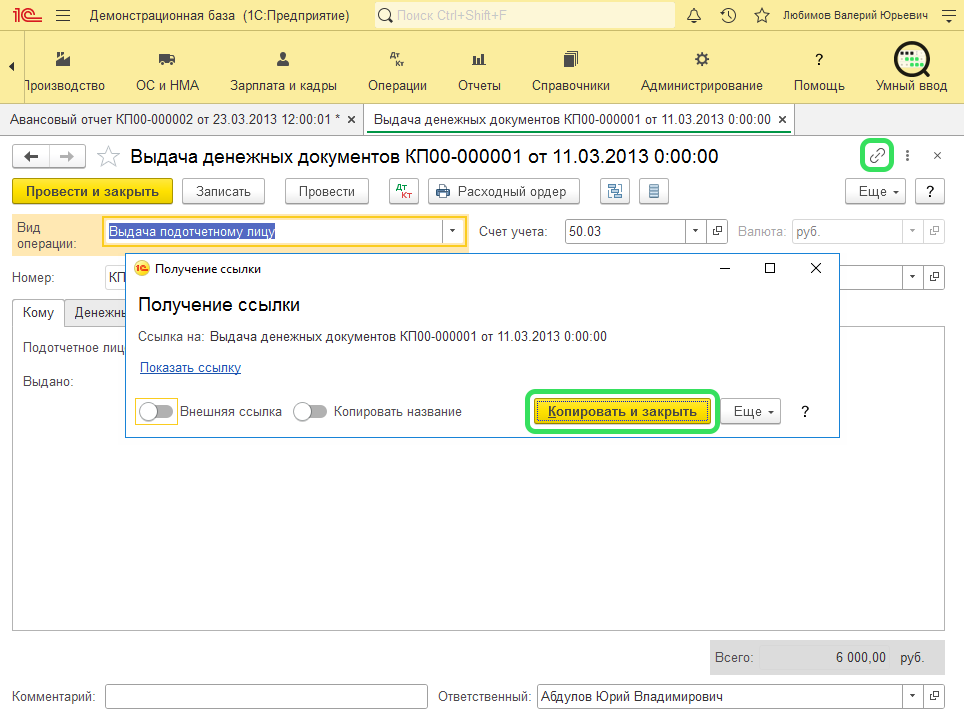Viewport: 964px width, 721px height.
Task: Open Справочники section
Action: pyautogui.click(x=571, y=73)
